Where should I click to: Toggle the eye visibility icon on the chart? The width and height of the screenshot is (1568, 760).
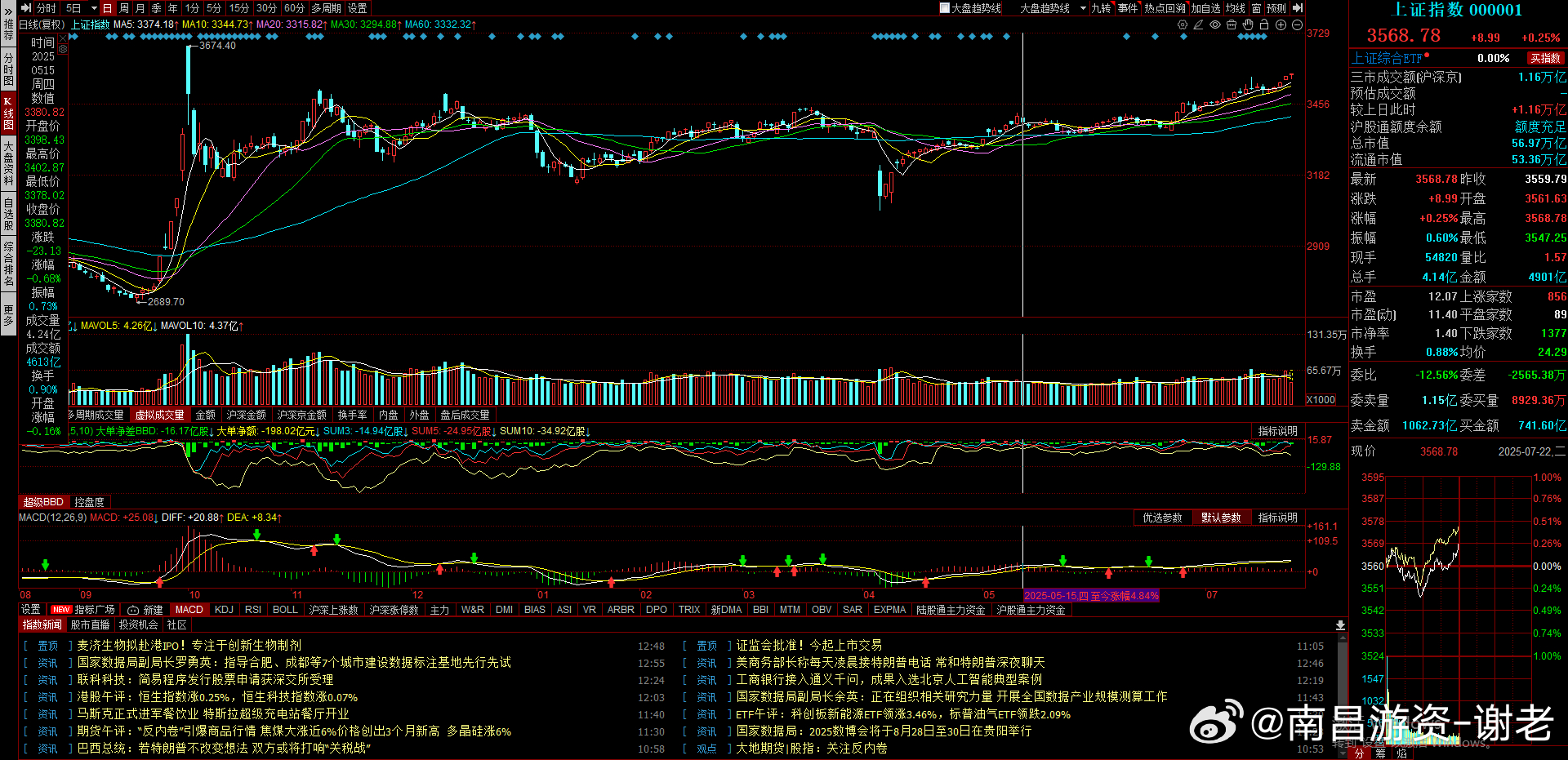coord(1215,25)
